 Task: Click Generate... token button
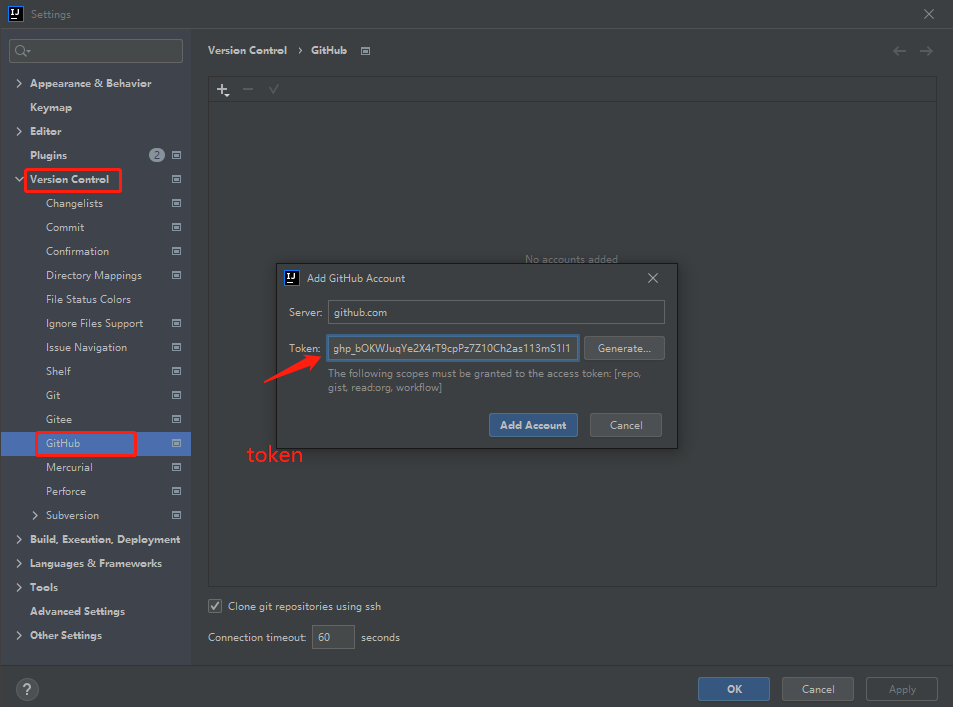(x=624, y=348)
